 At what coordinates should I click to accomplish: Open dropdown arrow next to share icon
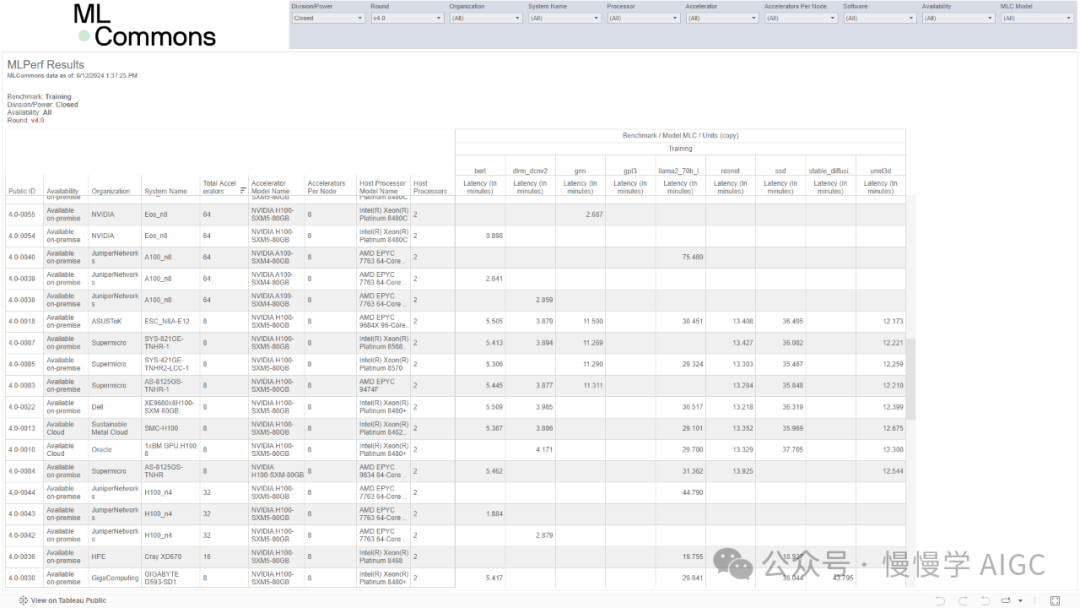point(1020,600)
